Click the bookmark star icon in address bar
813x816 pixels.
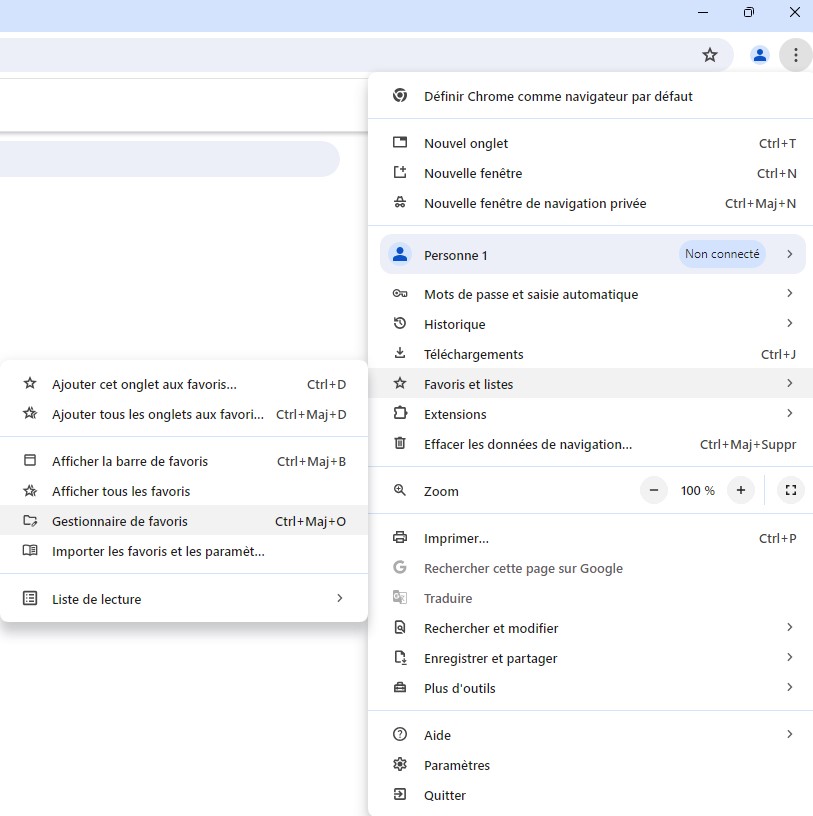(710, 55)
